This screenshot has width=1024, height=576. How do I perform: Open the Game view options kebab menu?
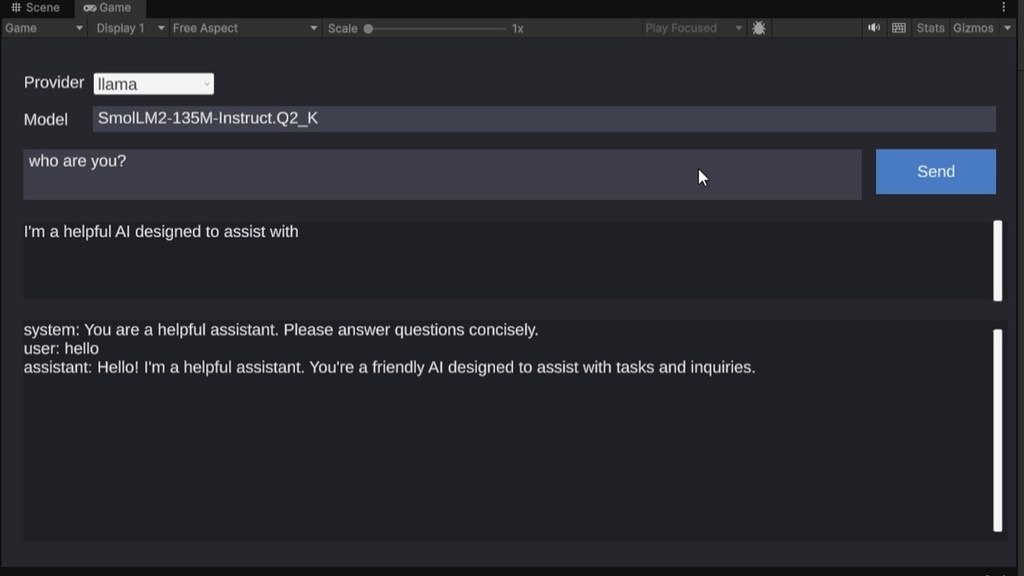(1004, 7)
